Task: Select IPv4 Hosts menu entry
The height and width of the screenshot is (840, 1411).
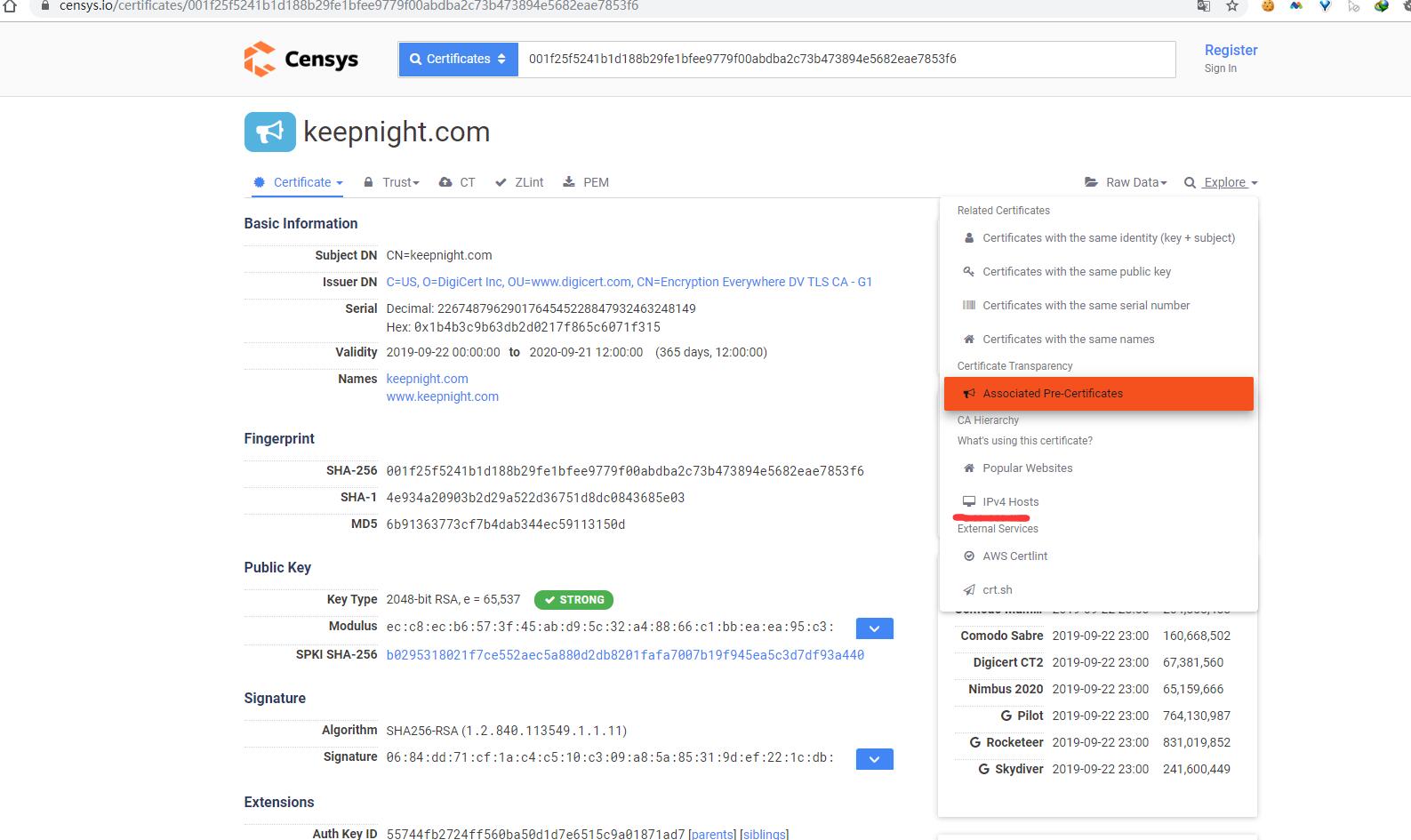Action: pos(1099,502)
